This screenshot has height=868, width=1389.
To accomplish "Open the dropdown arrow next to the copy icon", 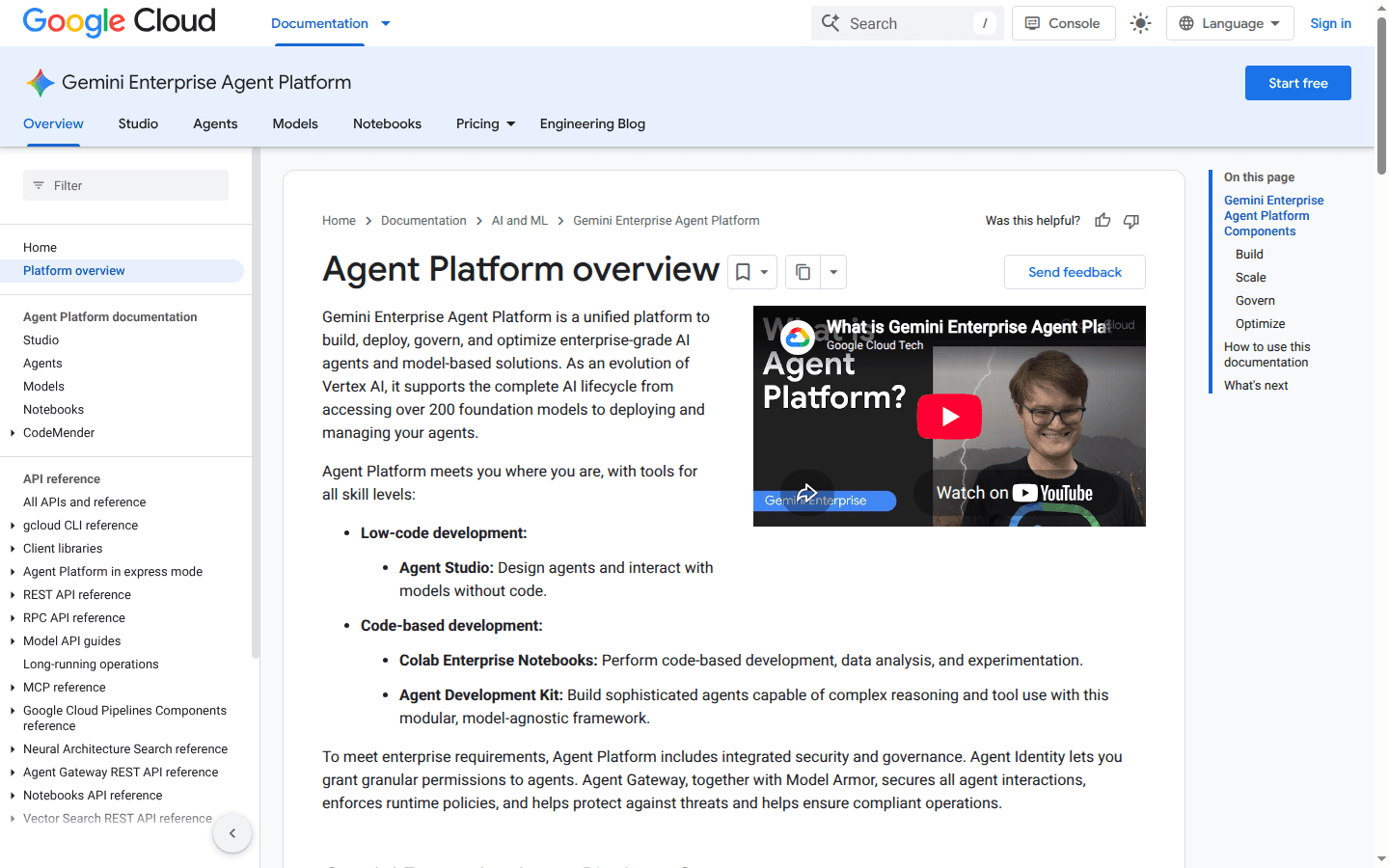I will [833, 272].
